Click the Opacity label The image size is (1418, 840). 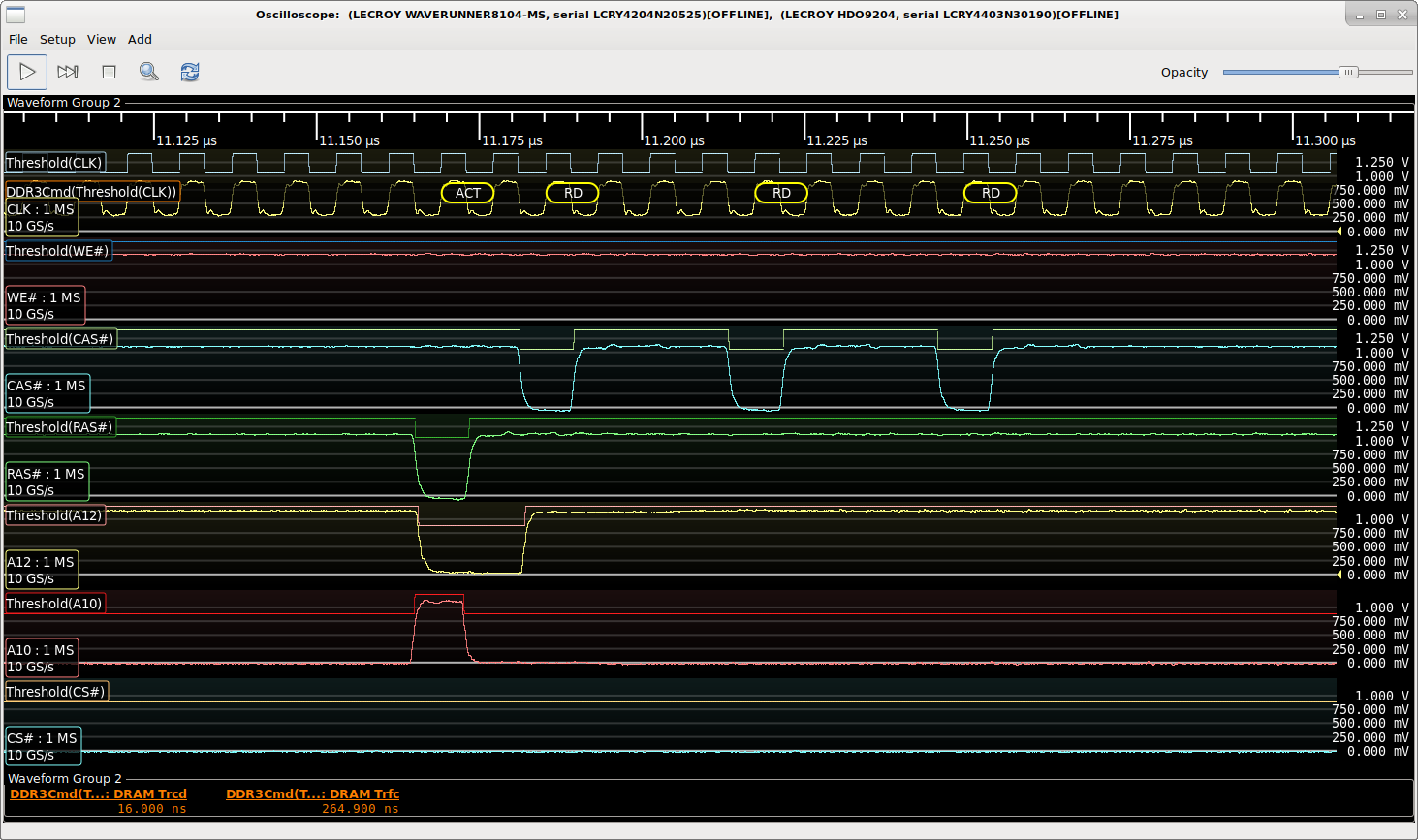1184,73
